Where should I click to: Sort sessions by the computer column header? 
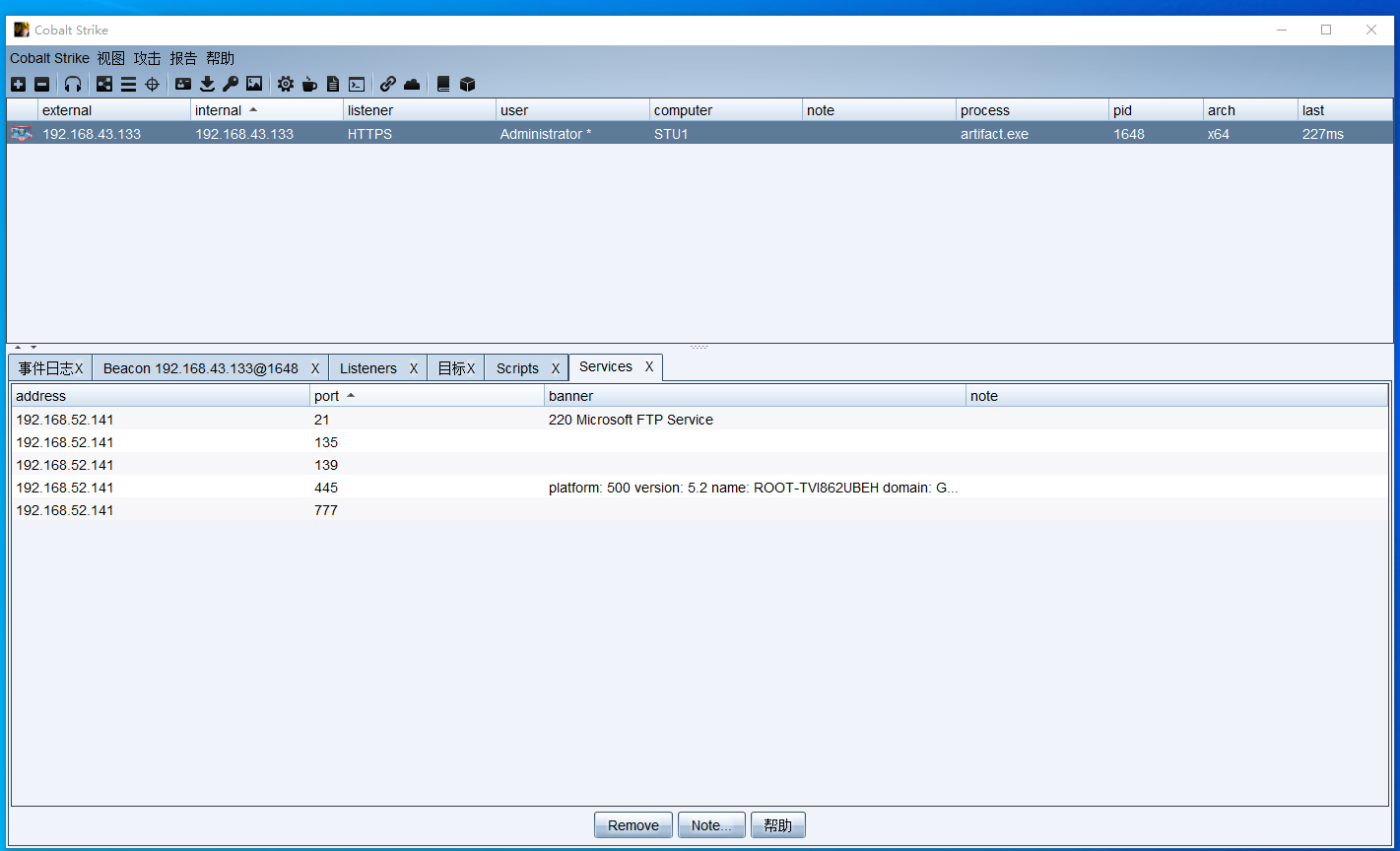coord(726,110)
